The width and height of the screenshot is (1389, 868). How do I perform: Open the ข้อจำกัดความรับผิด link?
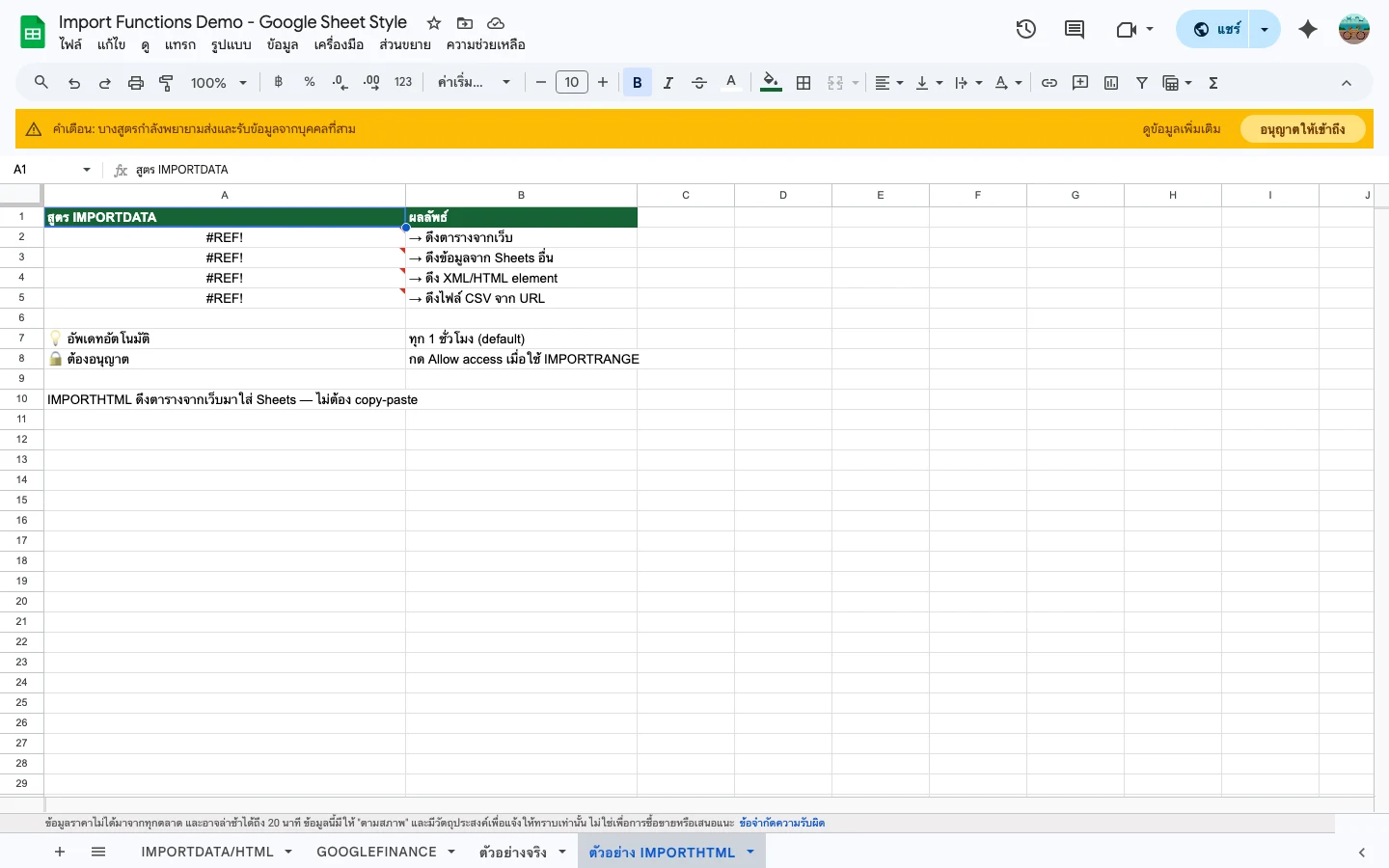tap(782, 823)
